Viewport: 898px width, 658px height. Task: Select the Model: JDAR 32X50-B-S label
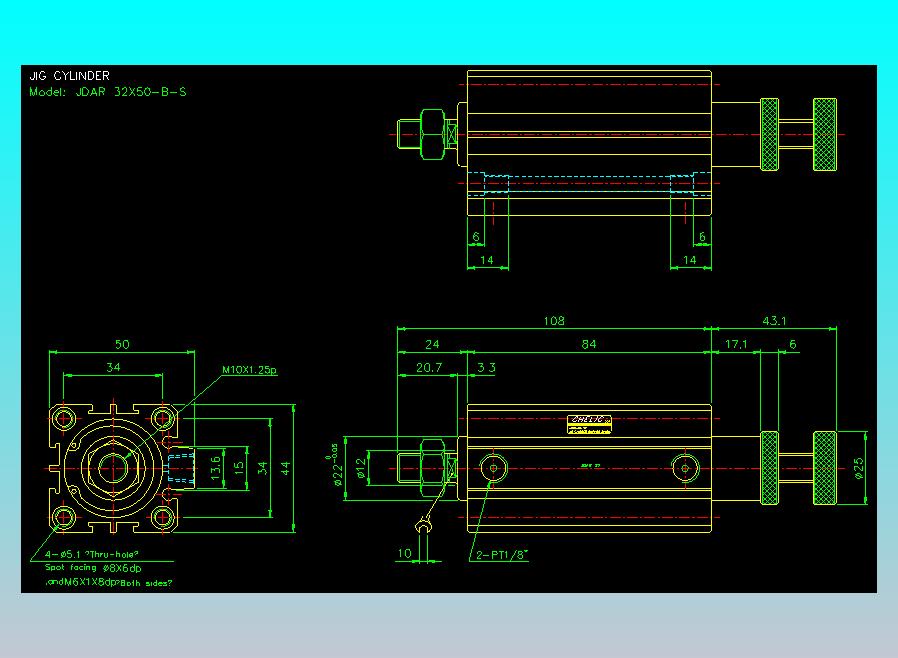point(108,92)
